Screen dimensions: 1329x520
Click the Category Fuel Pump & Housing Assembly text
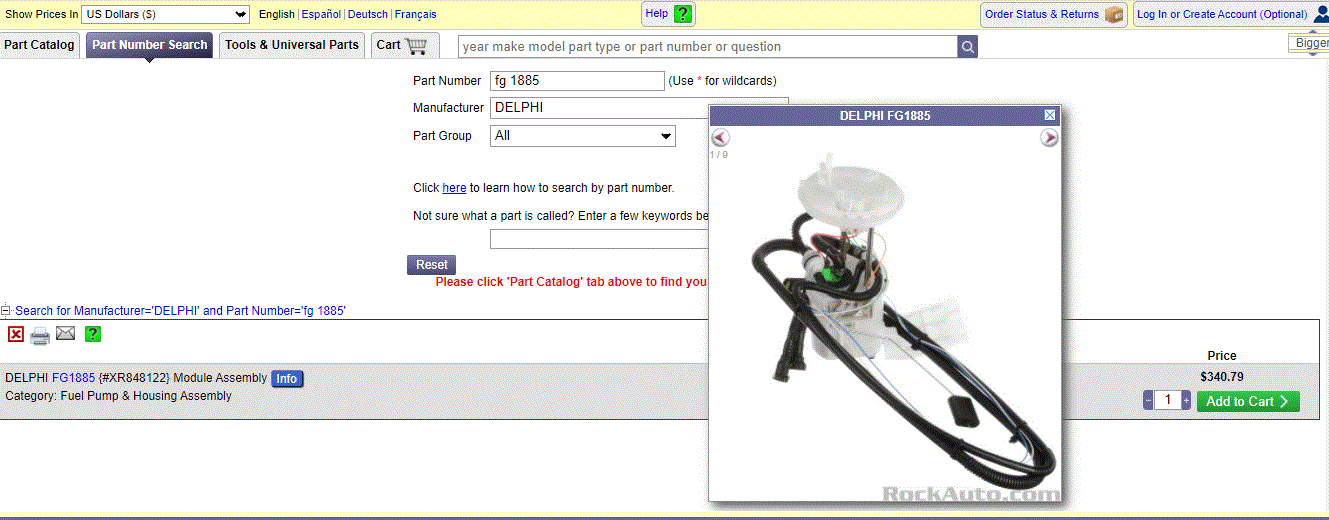[118, 396]
